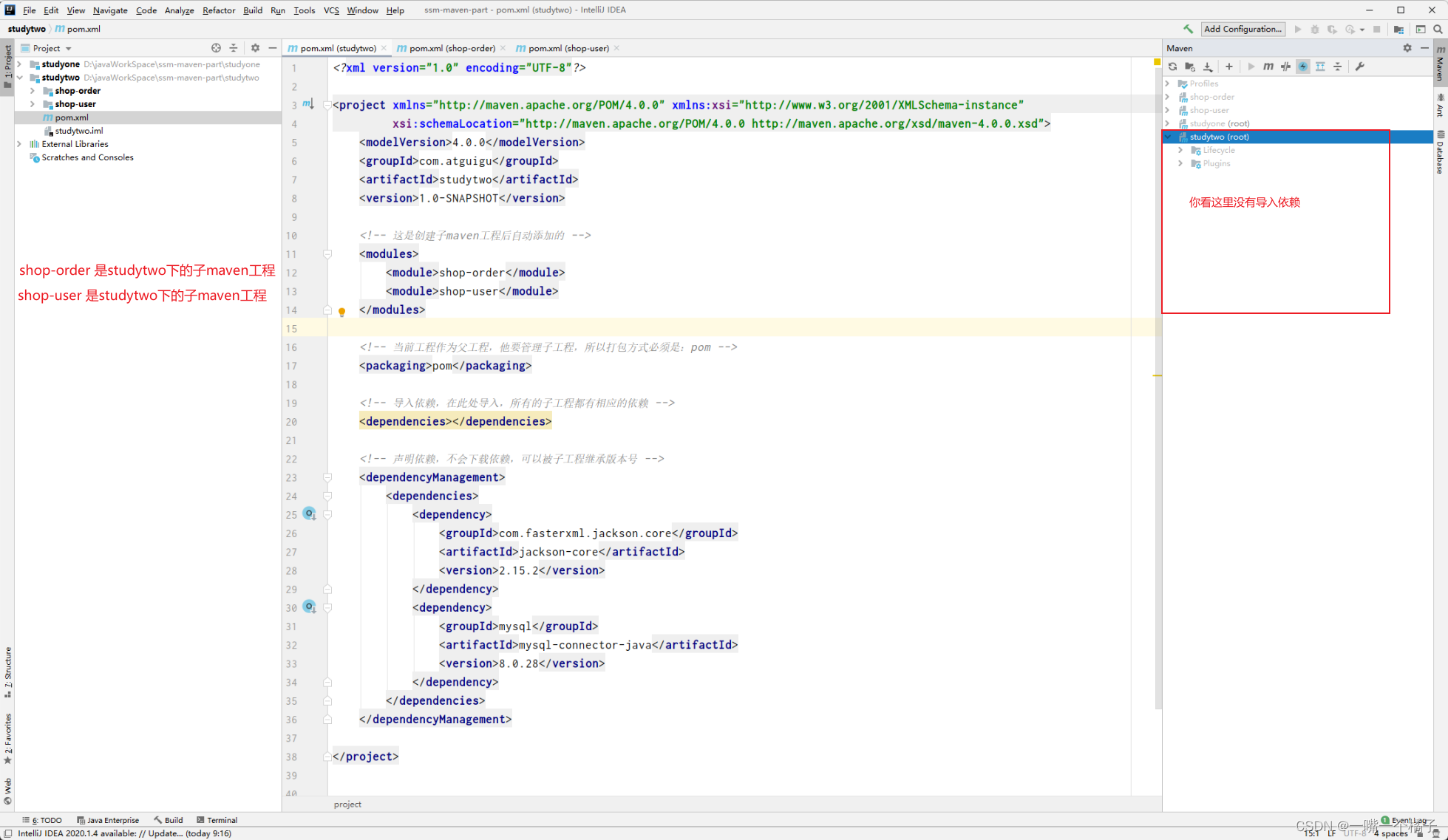This screenshot has height=840, width=1448.
Task: Hide the Project tool window
Action: point(273,48)
